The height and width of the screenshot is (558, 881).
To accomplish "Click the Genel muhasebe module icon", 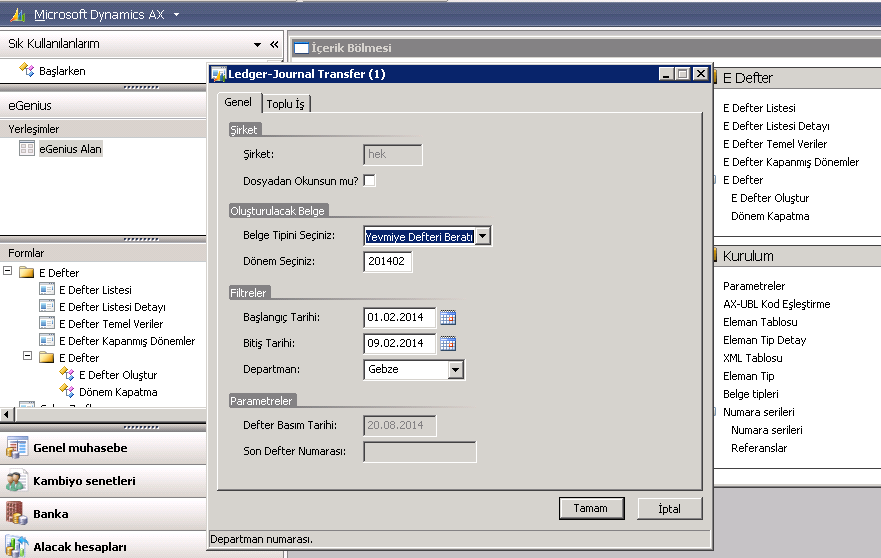I will pyautogui.click(x=17, y=448).
